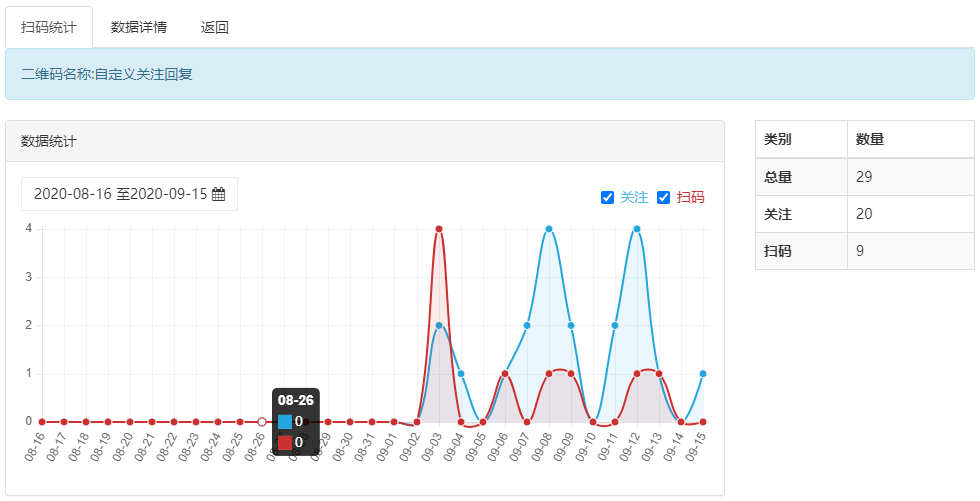The width and height of the screenshot is (980, 501).
Task: Open the 数据详情 tab
Action: click(x=139, y=27)
